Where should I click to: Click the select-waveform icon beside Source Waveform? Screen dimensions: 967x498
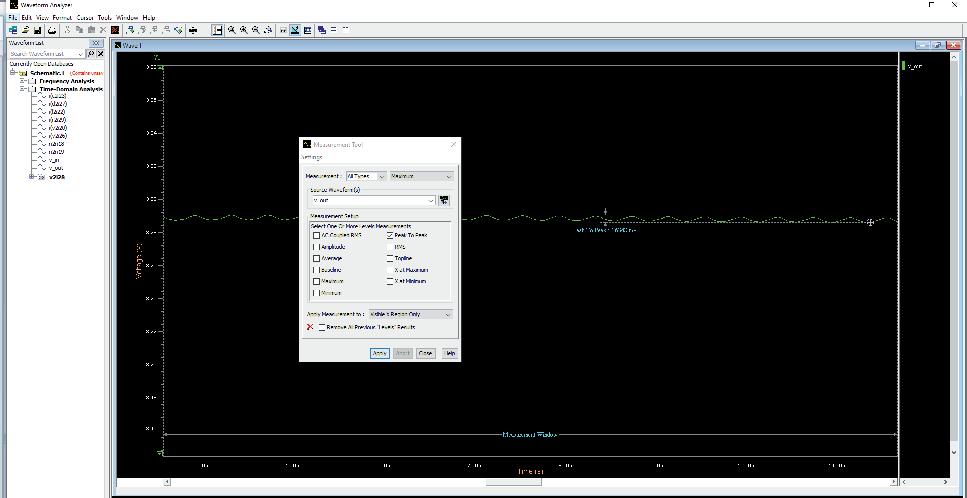click(x=444, y=200)
